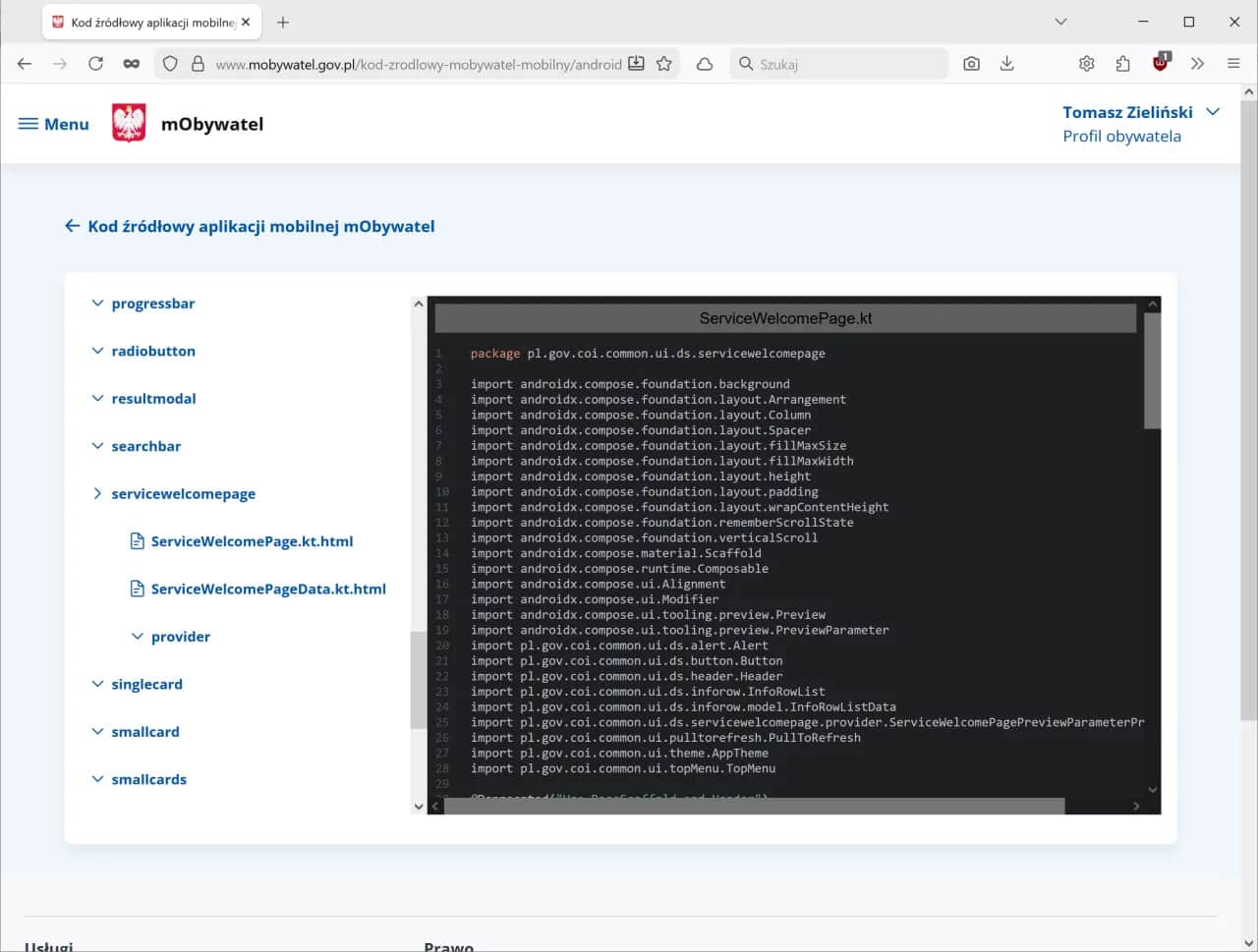Open ServiceWelcomePage.kt.html file link
The width and height of the screenshot is (1258, 952).
pyautogui.click(x=252, y=541)
